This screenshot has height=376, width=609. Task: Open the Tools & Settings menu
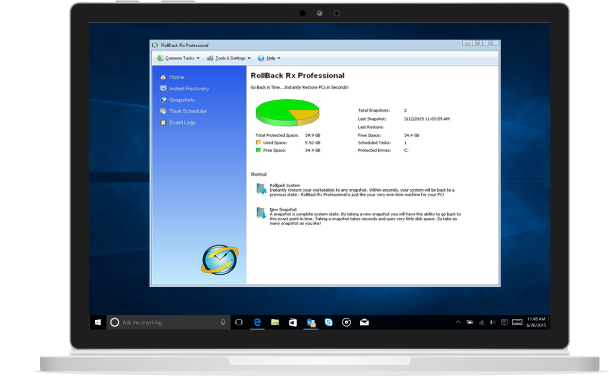tap(229, 58)
